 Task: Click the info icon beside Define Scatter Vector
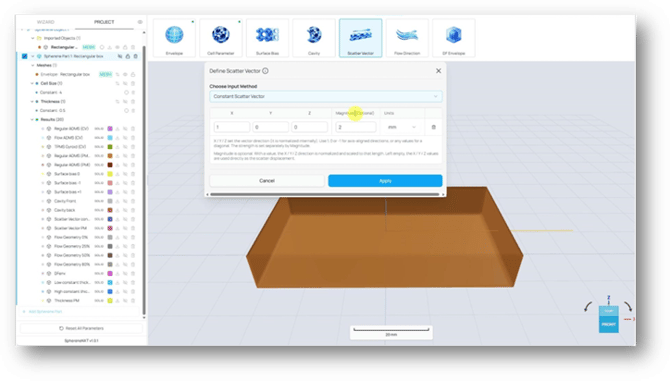tap(265, 71)
